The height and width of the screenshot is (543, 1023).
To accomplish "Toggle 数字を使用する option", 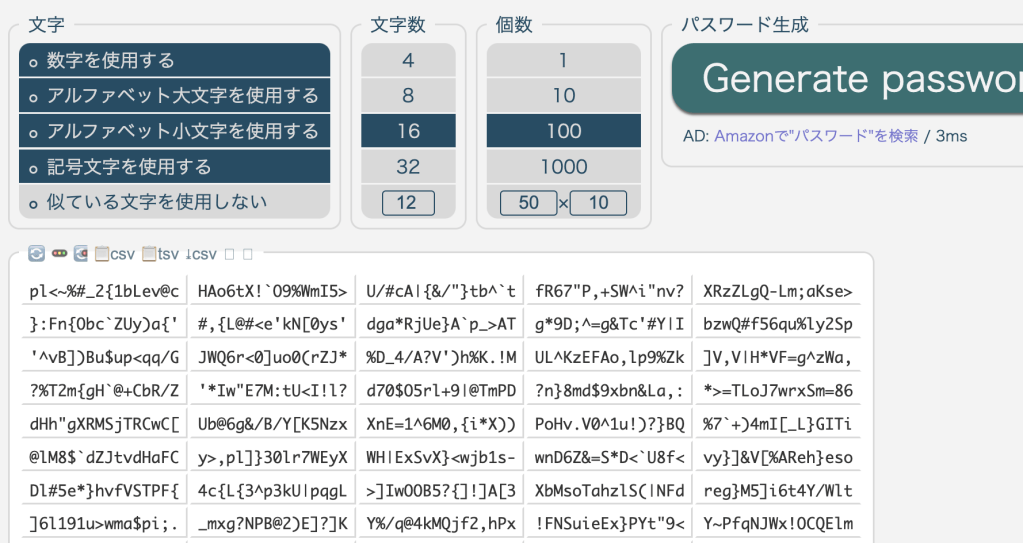I will click(x=174, y=61).
